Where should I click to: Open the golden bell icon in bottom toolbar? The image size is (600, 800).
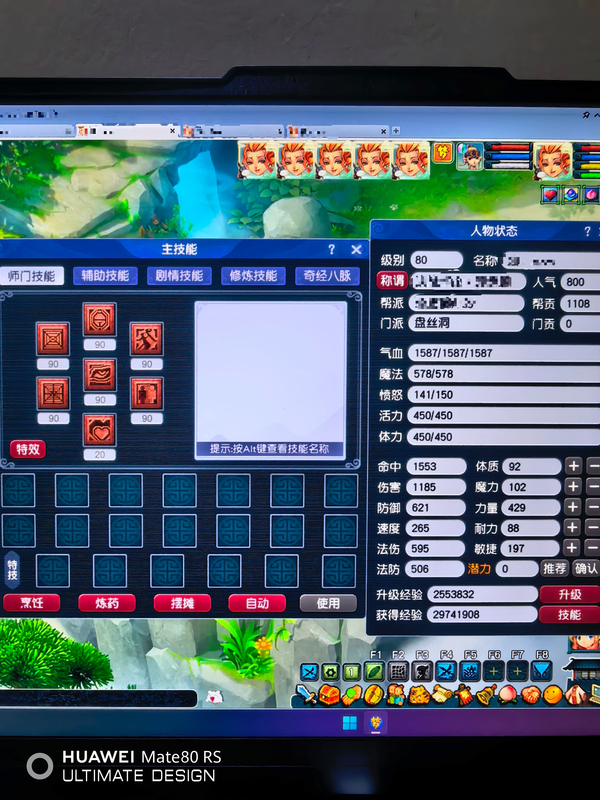point(485,694)
